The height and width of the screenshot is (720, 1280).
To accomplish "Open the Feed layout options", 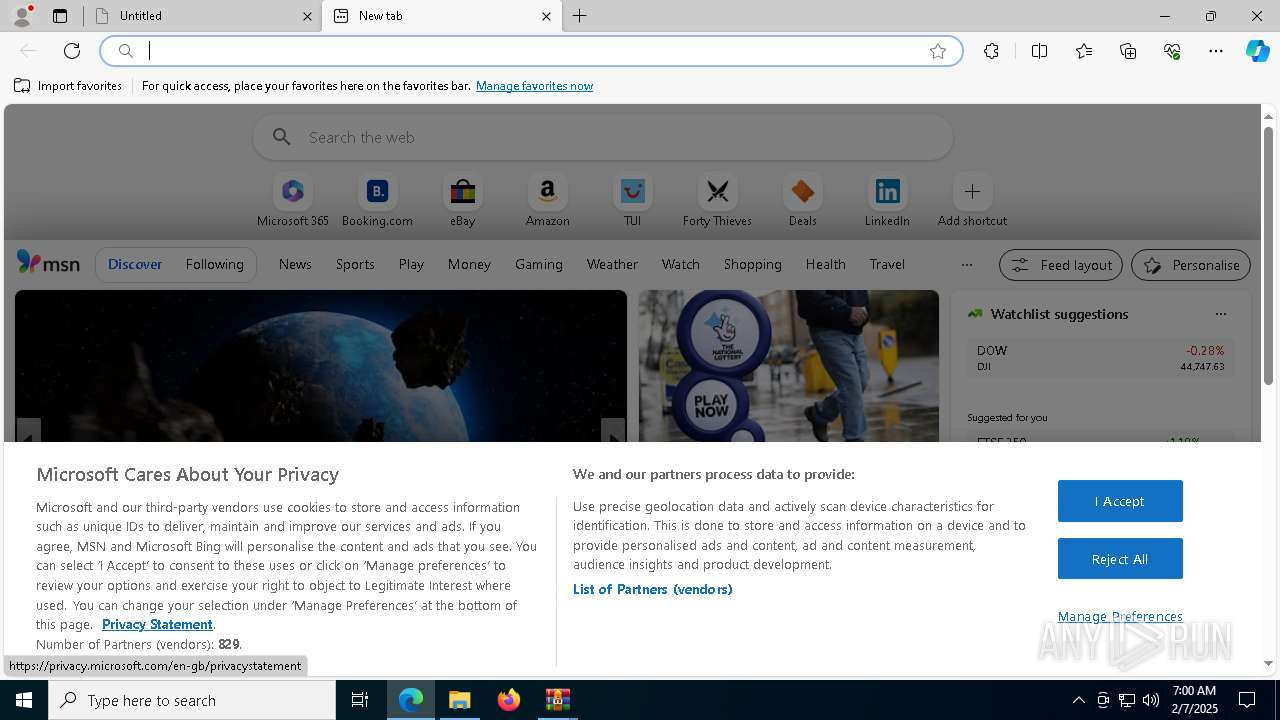I will click(x=1061, y=265).
